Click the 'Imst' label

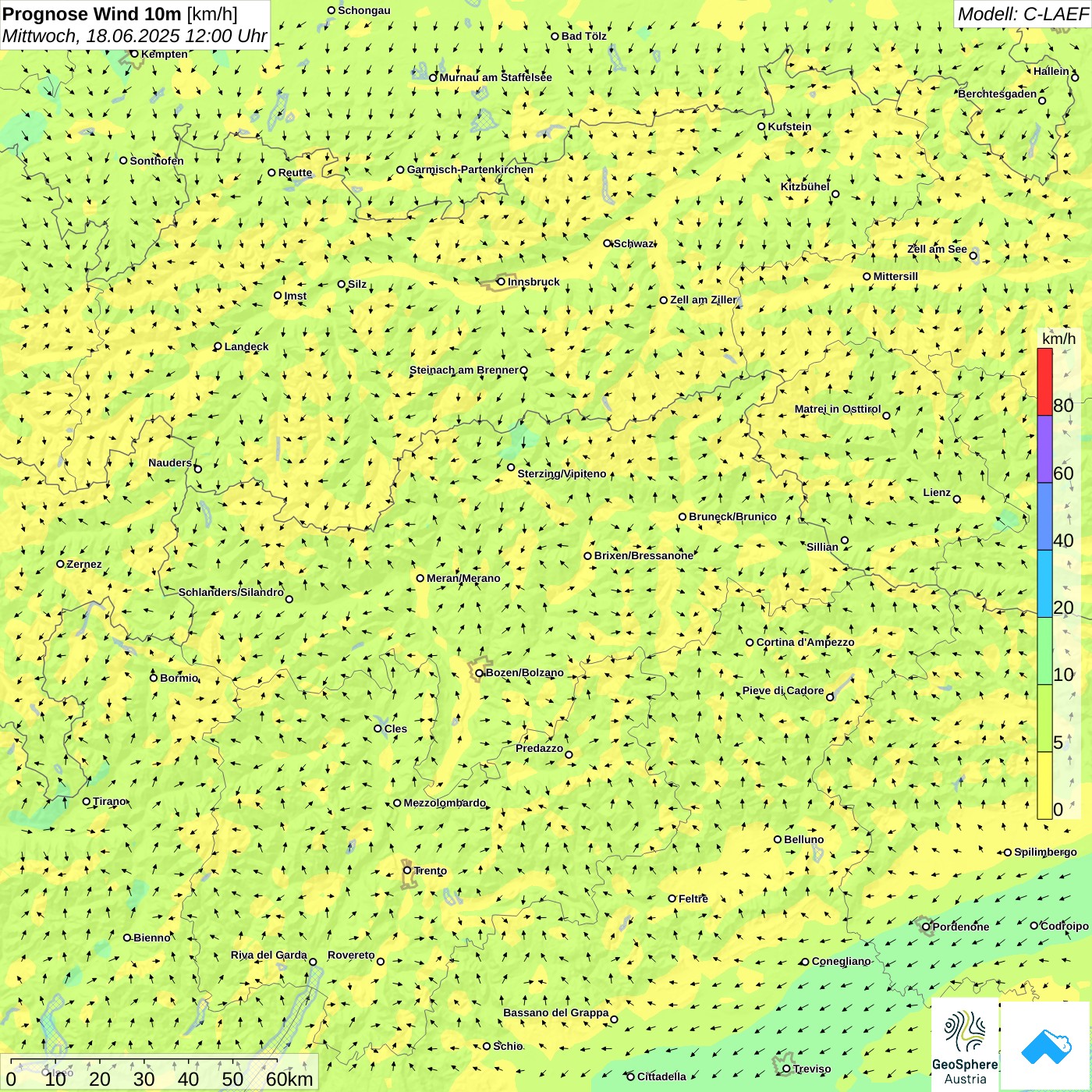point(296,296)
